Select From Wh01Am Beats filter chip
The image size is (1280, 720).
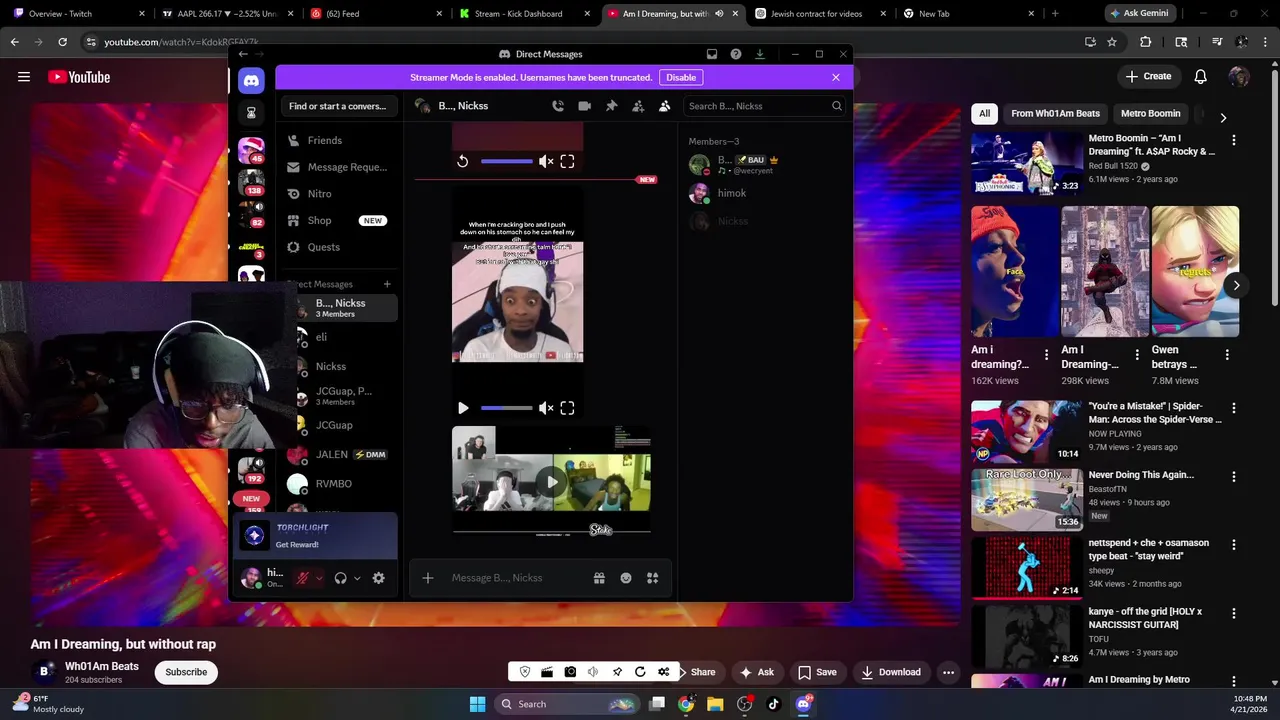tap(1055, 114)
